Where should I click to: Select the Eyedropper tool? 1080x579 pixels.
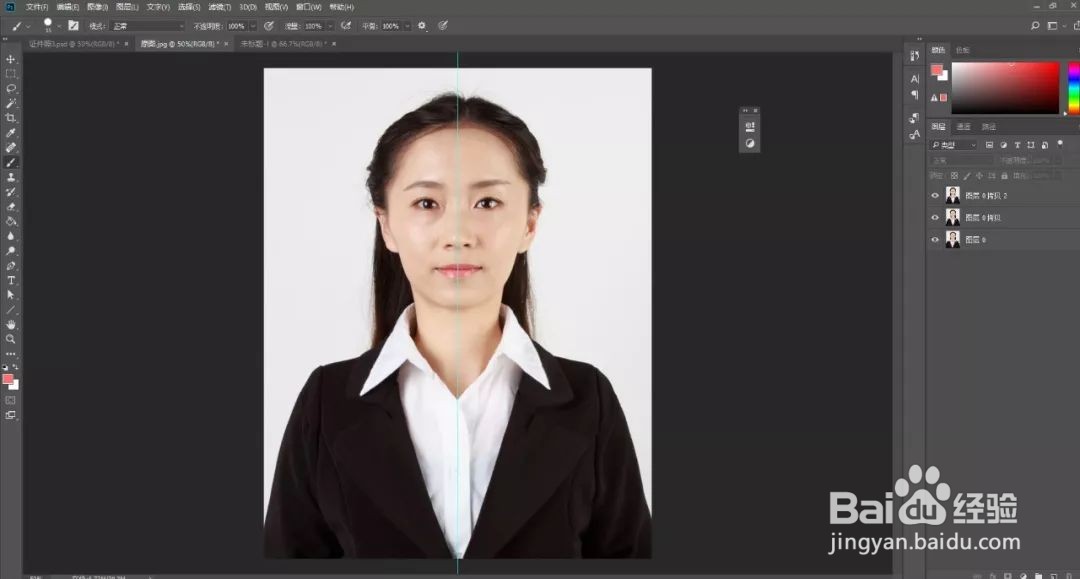[10, 133]
